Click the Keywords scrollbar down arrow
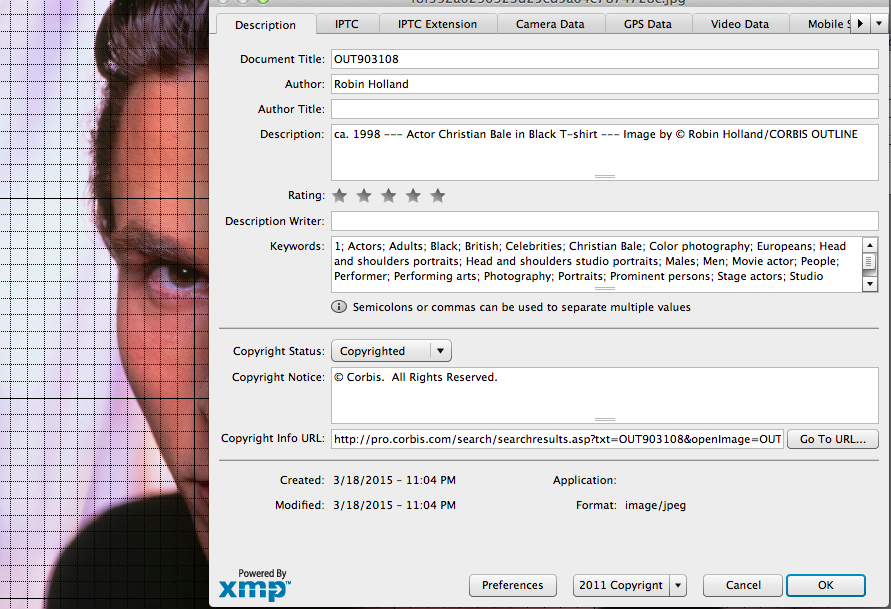The width and height of the screenshot is (891, 609). coord(870,283)
